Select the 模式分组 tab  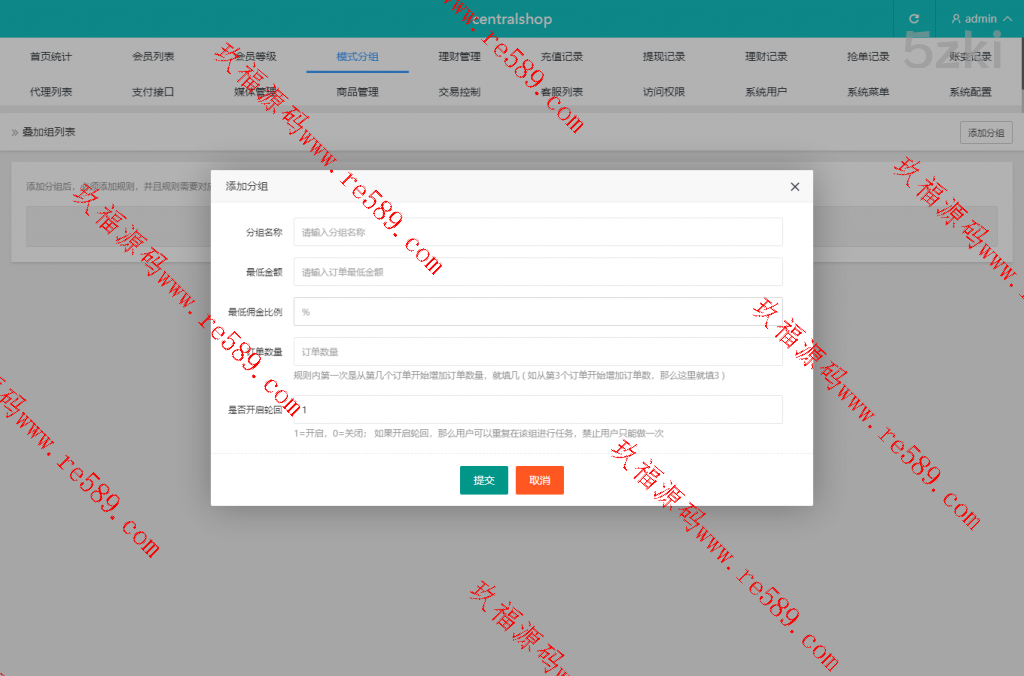357,57
